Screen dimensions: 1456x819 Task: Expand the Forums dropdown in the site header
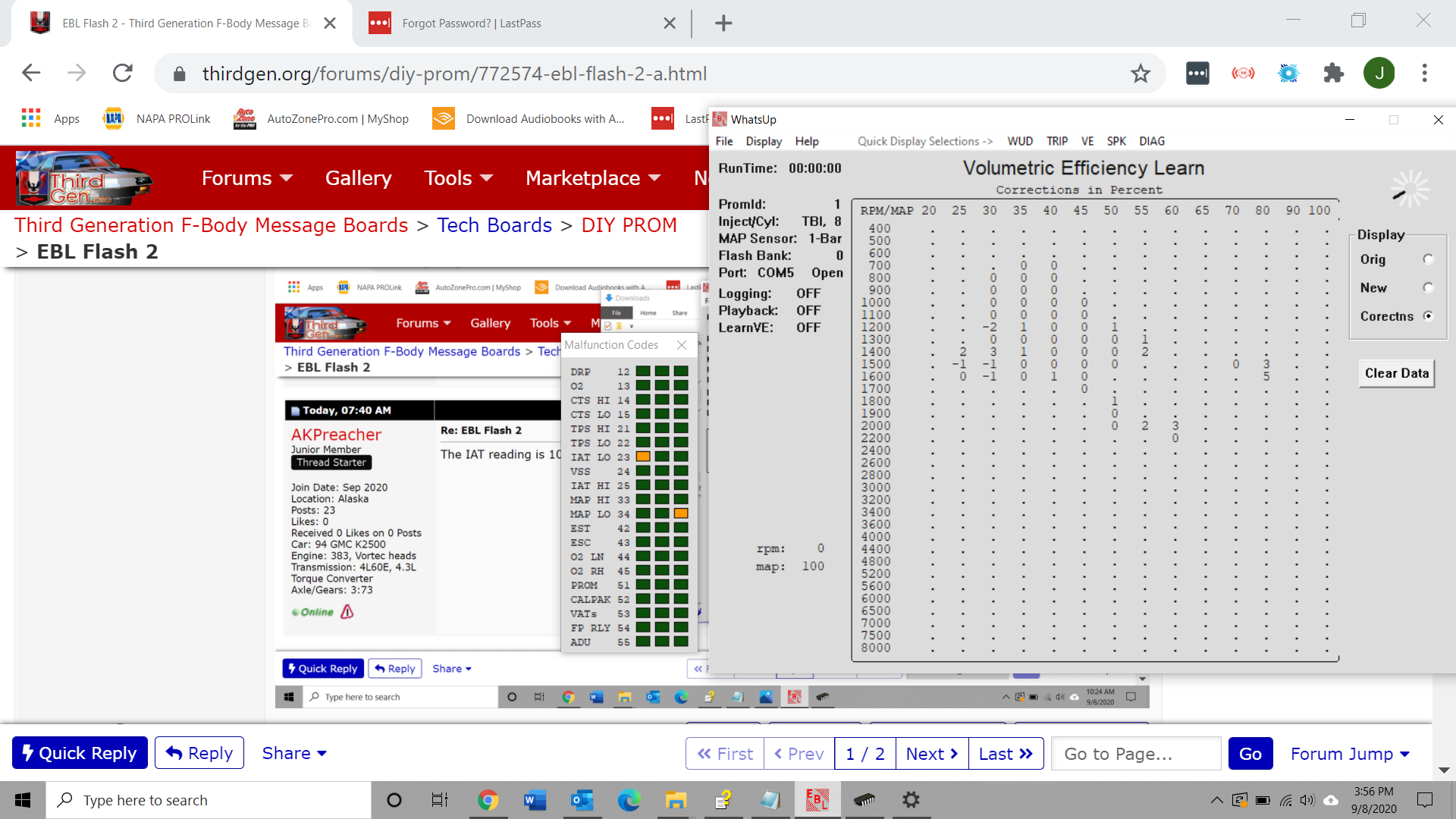(x=246, y=178)
